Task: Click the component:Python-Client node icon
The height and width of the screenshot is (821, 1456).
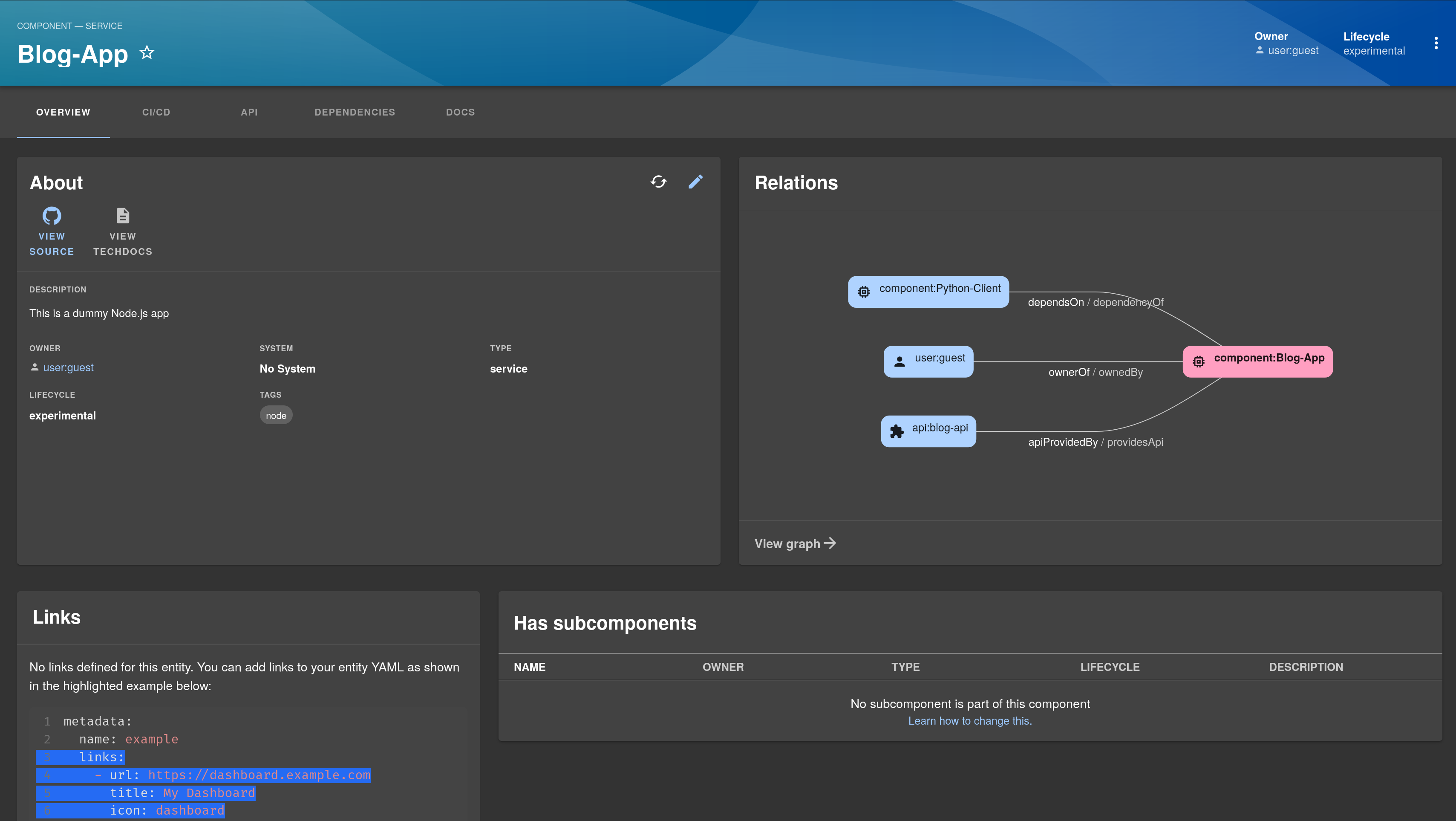Action: [x=864, y=292]
